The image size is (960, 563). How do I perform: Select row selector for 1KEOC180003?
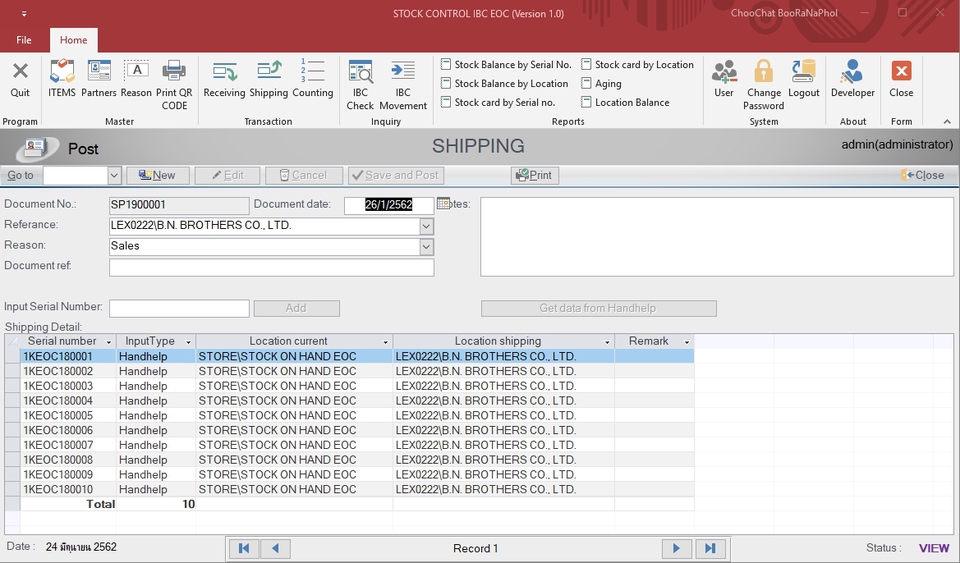point(12,386)
